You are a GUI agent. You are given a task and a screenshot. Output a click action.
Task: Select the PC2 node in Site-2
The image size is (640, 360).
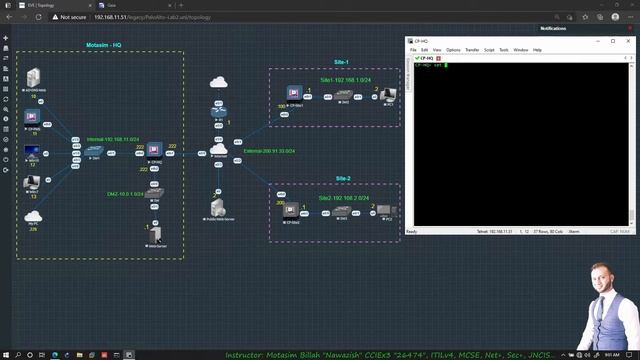tap(386, 211)
